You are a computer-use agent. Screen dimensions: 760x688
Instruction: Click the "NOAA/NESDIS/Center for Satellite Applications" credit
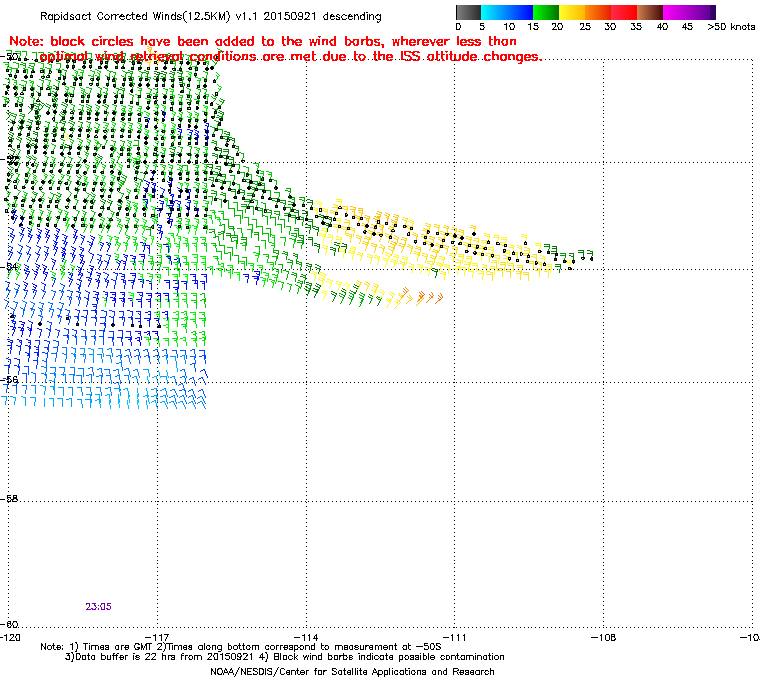[352, 672]
